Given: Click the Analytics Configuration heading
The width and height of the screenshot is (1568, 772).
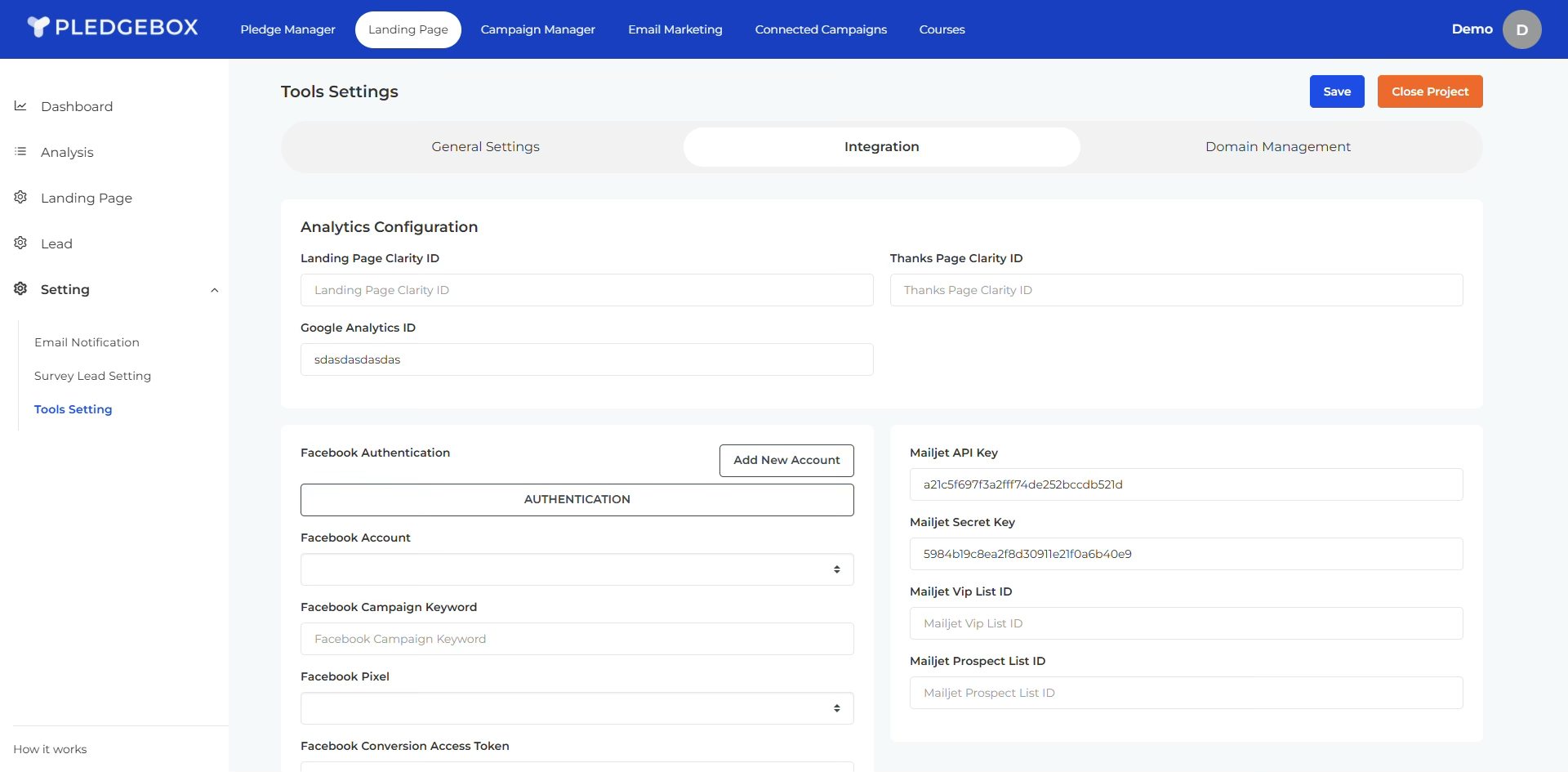Looking at the screenshot, I should coord(389,227).
